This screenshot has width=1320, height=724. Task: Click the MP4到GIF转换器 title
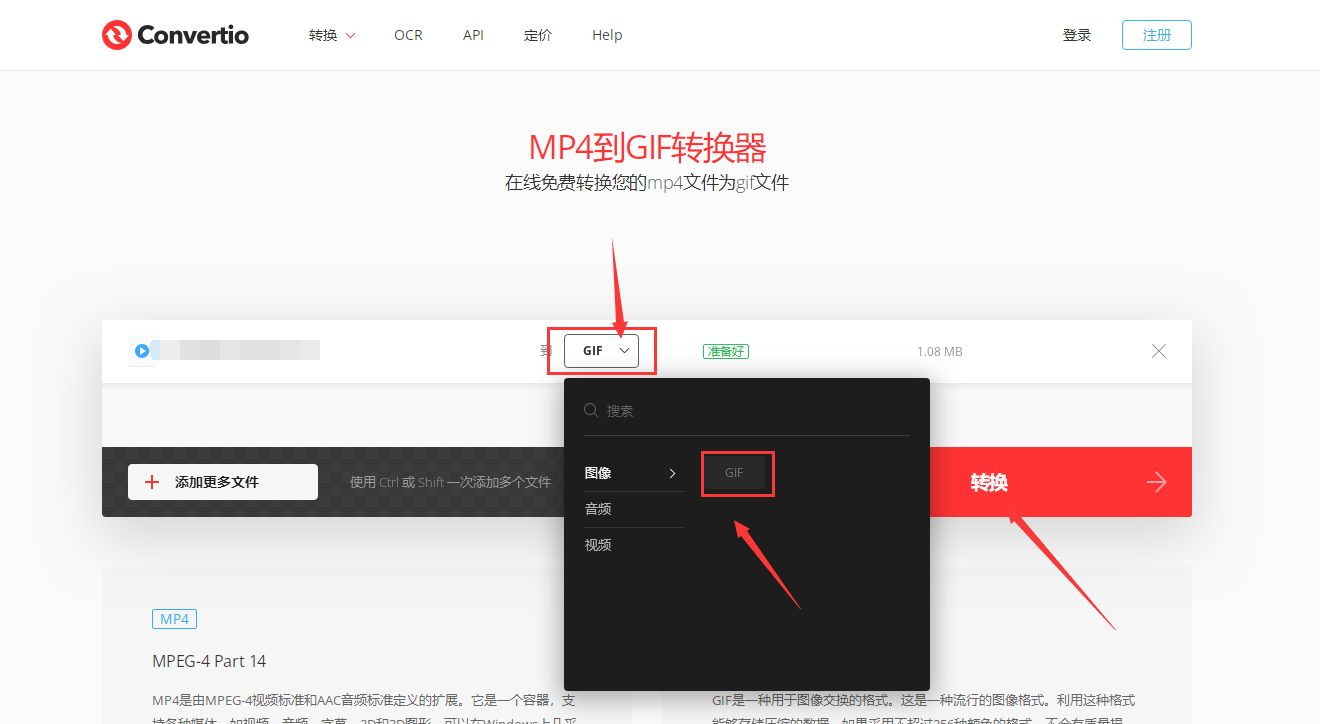[647, 148]
